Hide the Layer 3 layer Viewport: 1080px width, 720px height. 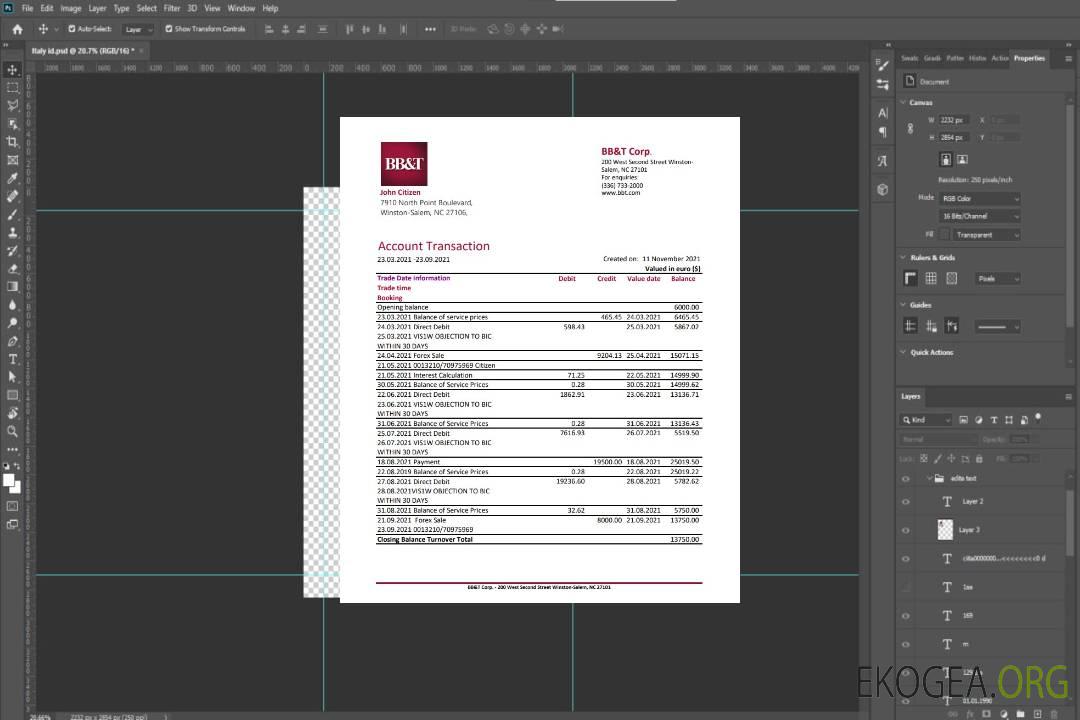point(906,531)
